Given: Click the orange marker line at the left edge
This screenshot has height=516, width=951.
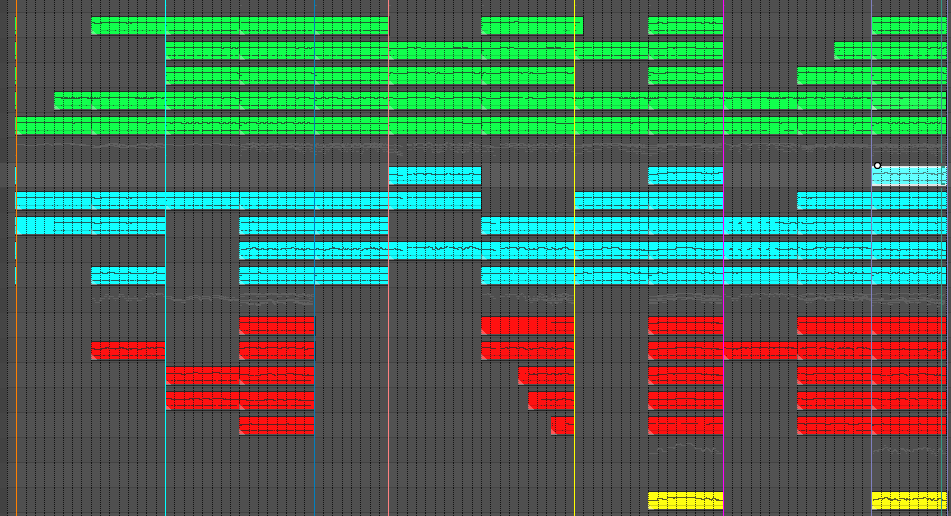Looking at the screenshot, I should coord(16,300).
